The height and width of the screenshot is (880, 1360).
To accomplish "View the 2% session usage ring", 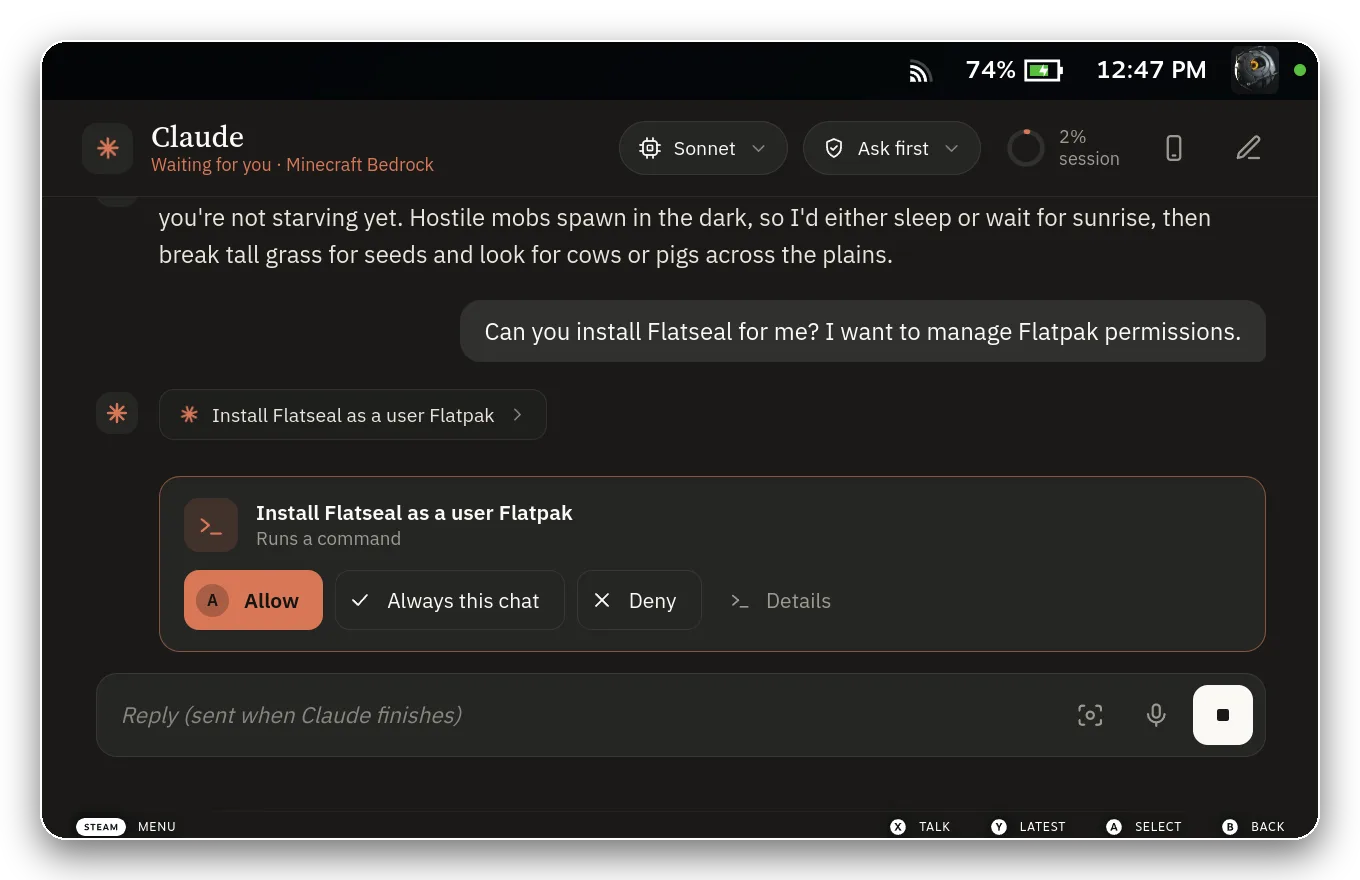I will (x=1025, y=148).
